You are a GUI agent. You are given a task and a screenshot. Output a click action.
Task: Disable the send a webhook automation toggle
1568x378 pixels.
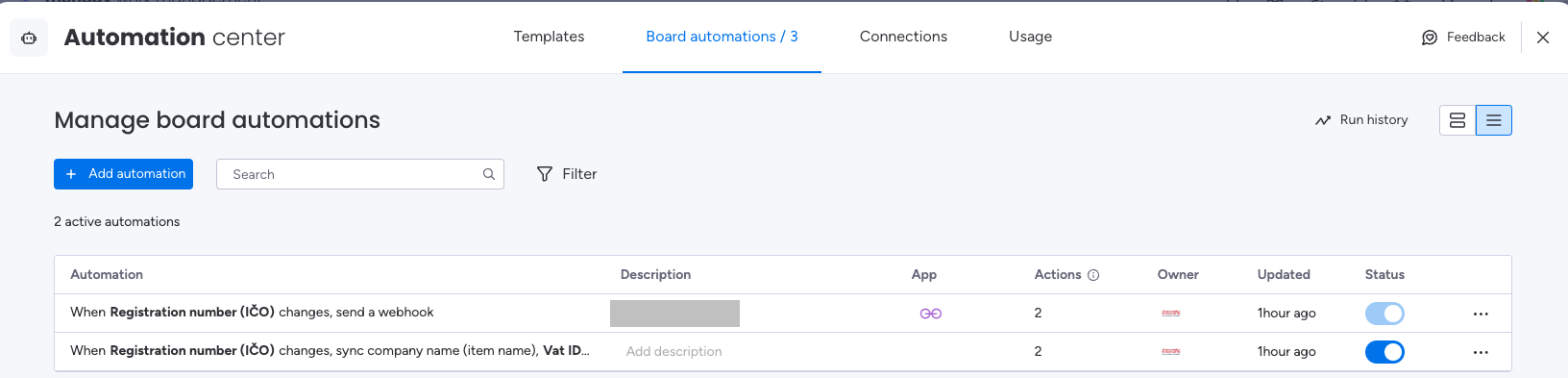1384,314
